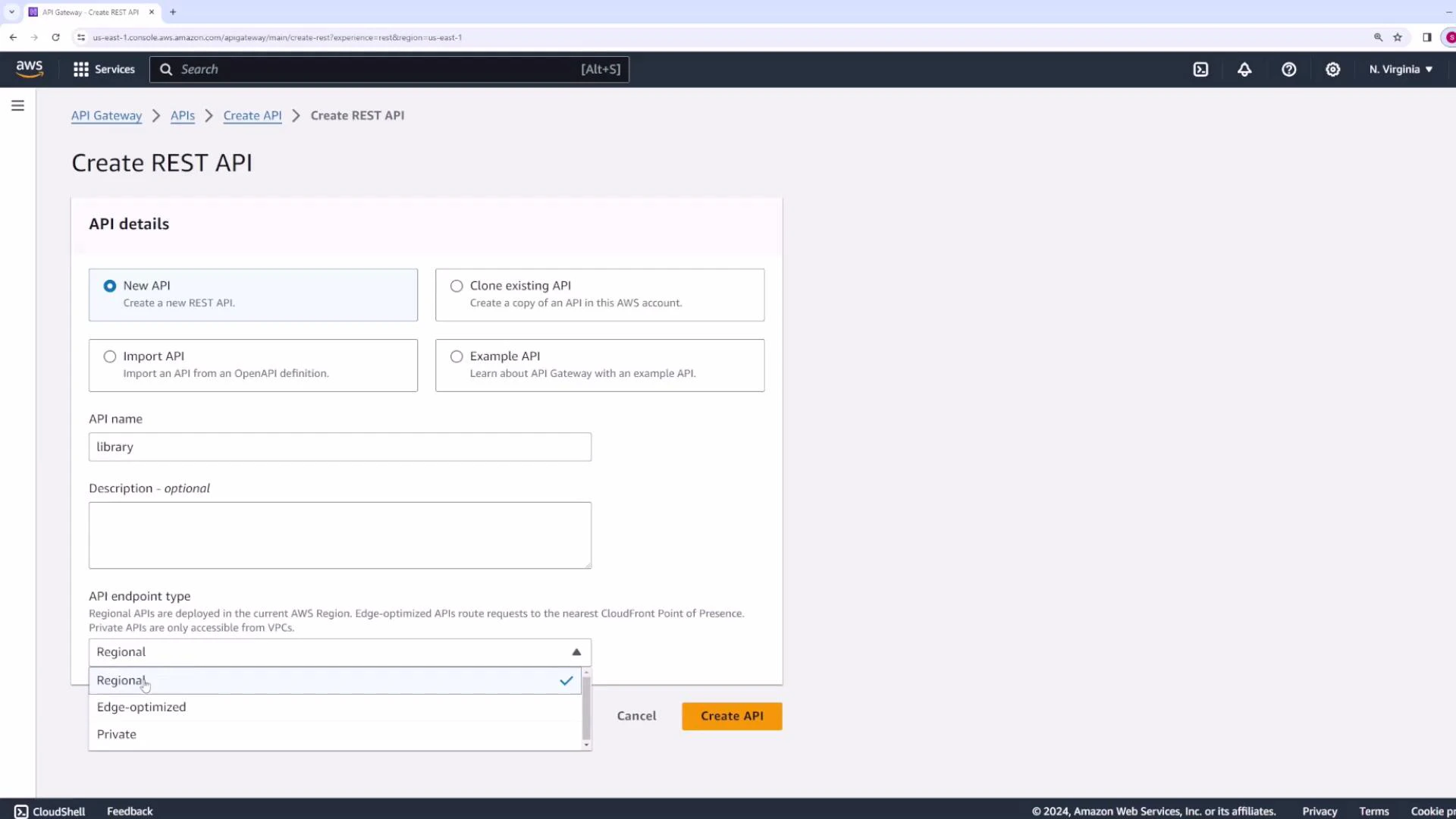Image resolution: width=1456 pixels, height=819 pixels.
Task: Select the Example API option
Action: coord(457,356)
